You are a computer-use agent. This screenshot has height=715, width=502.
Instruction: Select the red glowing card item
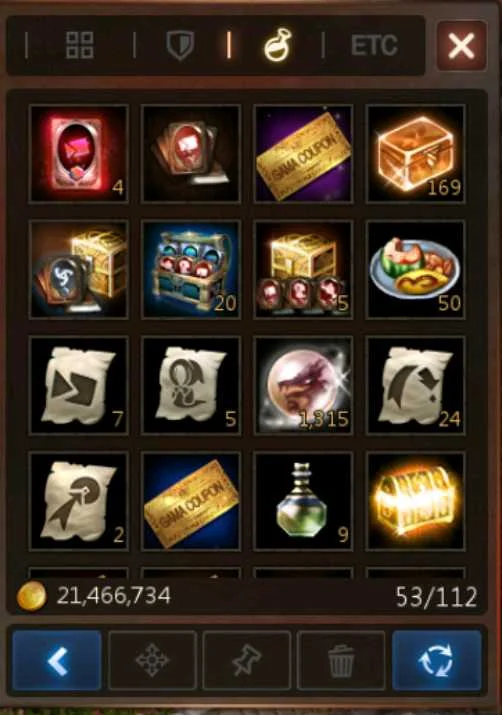coord(78,153)
